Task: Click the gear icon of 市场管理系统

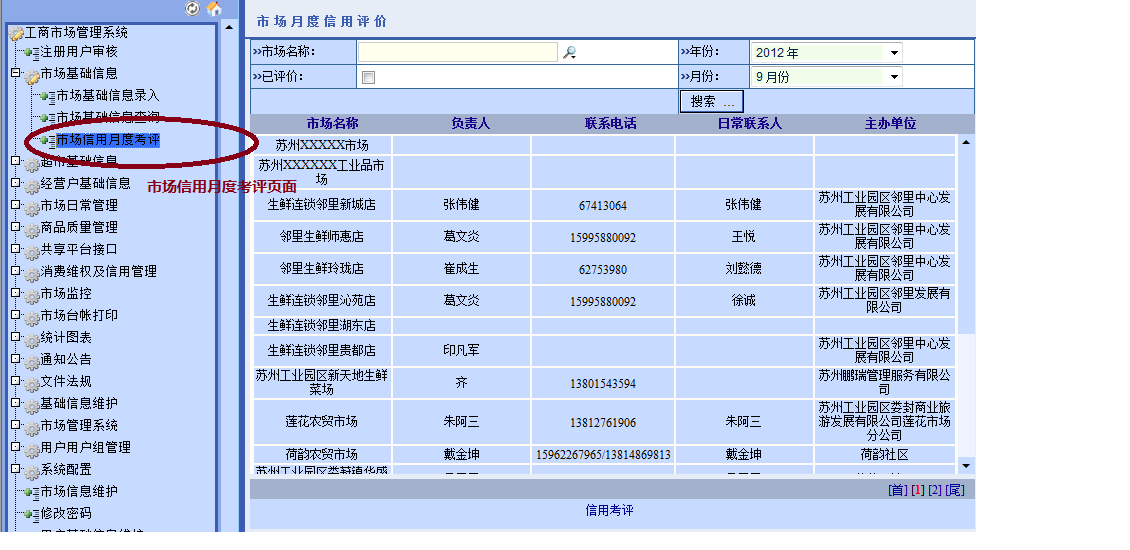Action: [32, 427]
